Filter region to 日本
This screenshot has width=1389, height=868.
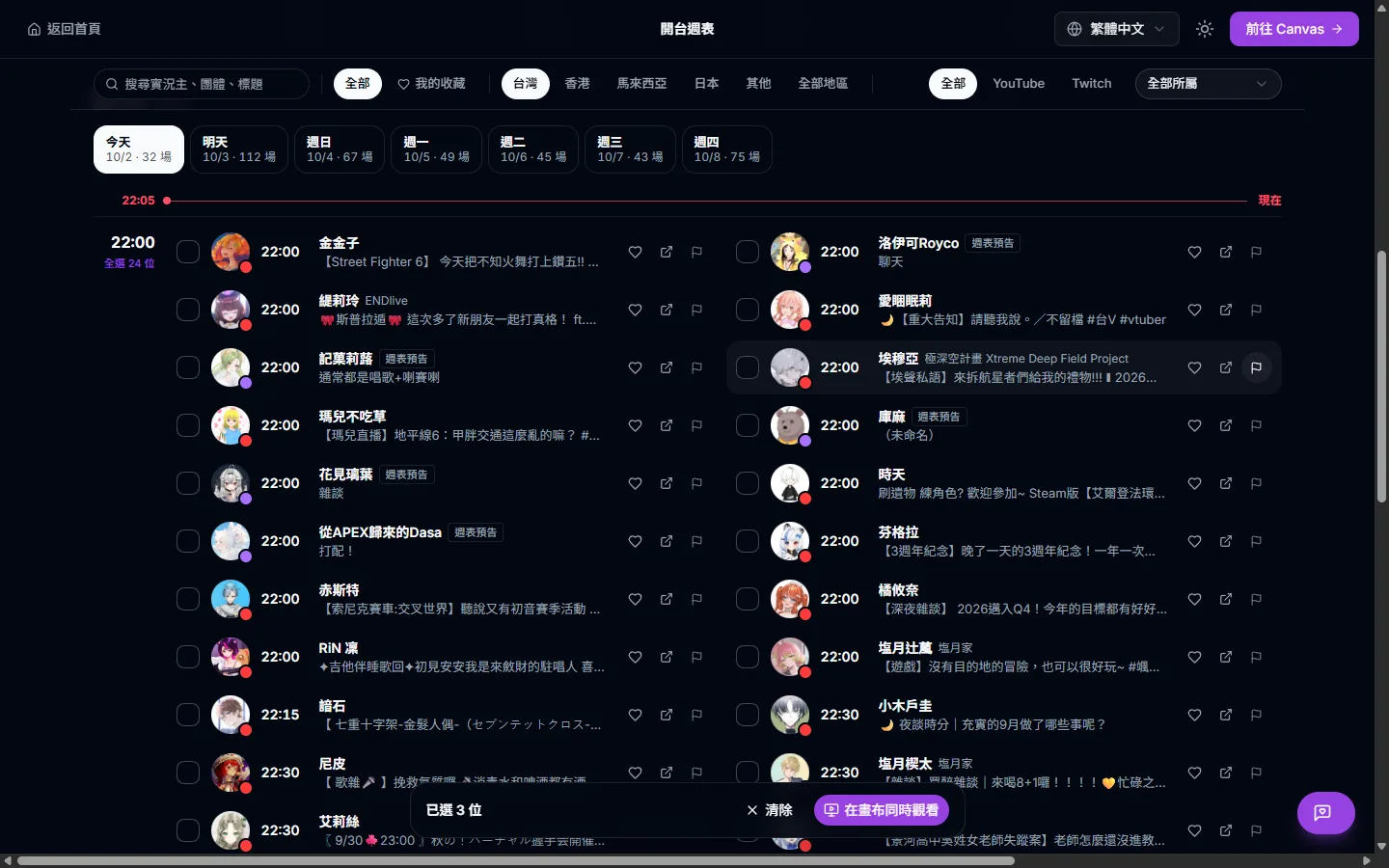706,84
